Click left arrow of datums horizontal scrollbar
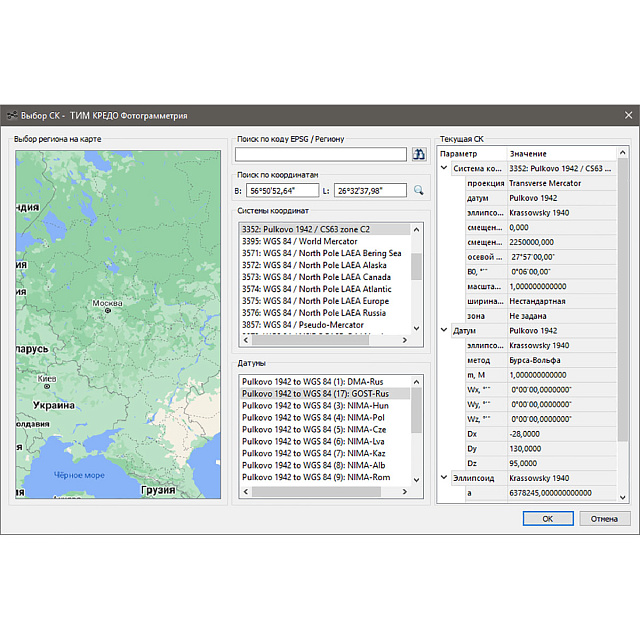This screenshot has height=640, width=640. [x=246, y=492]
